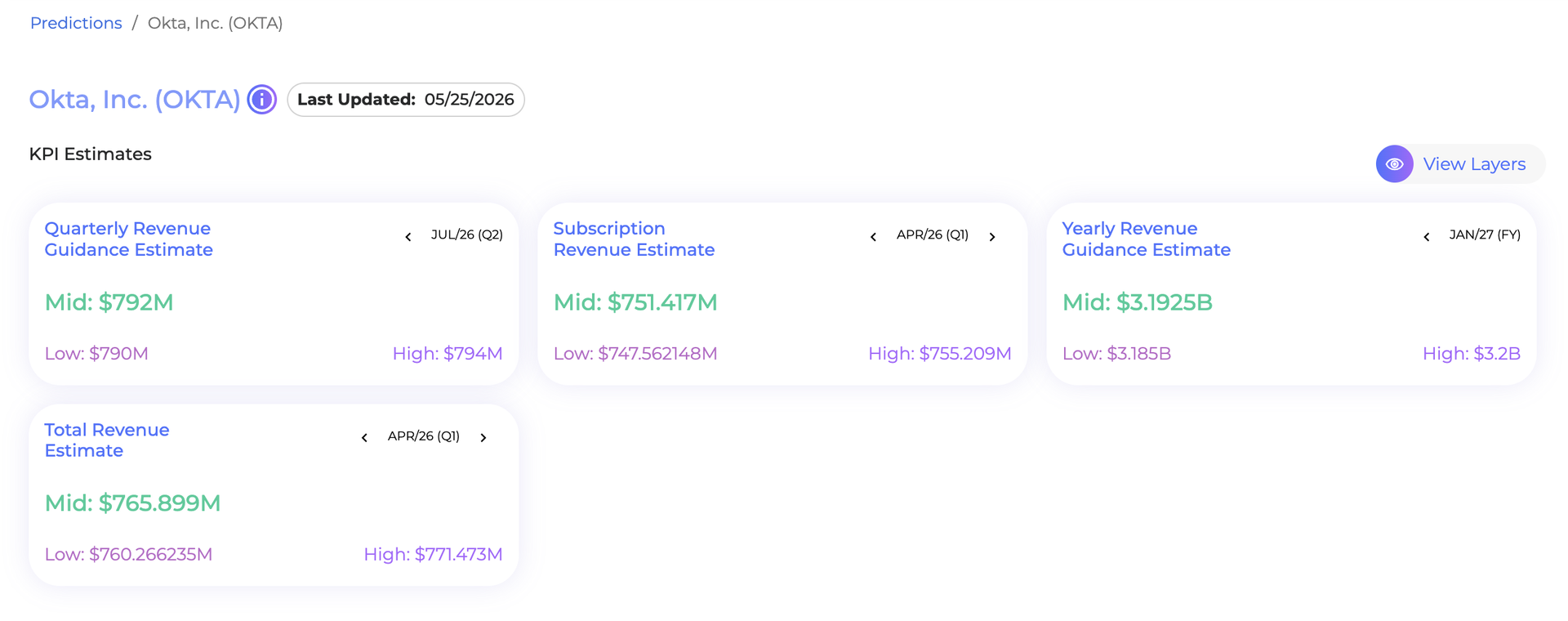Go to previous period for Quarterly Revenue Guidance

pyautogui.click(x=408, y=237)
